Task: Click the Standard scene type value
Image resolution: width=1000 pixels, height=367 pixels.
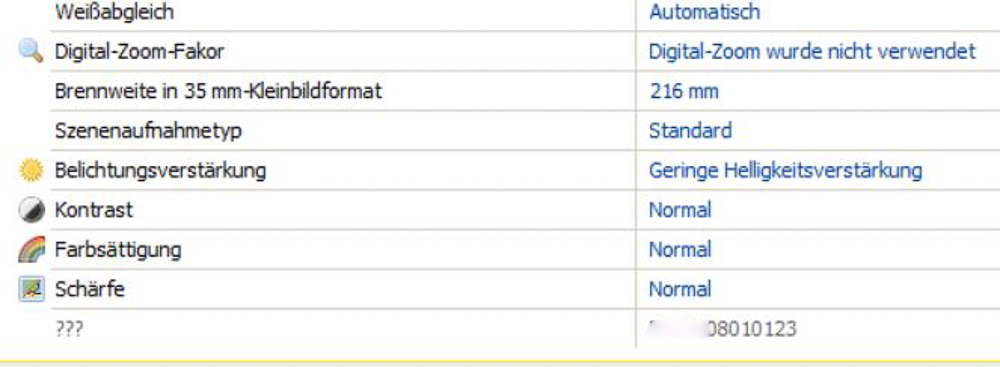Action: (x=690, y=131)
